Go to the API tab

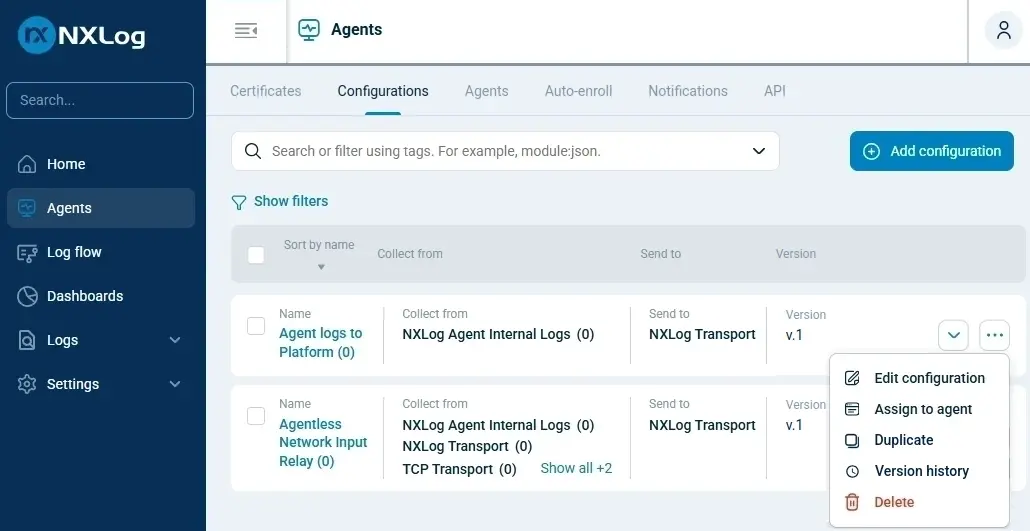click(774, 91)
